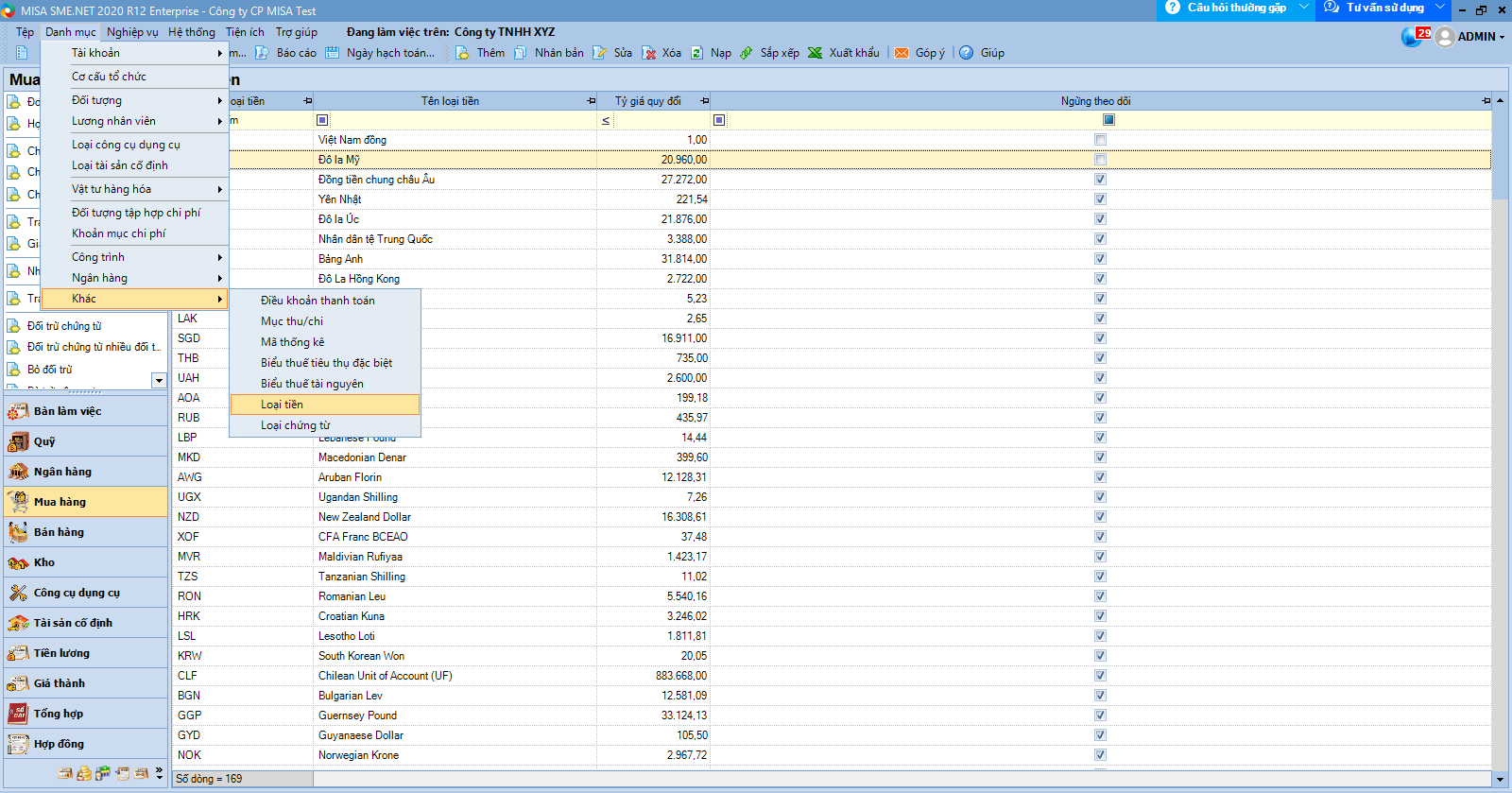The width and height of the screenshot is (1512, 793).
Task: Open the Câu hỏi thường gặp dropdown arrow
Action: pos(1304,8)
